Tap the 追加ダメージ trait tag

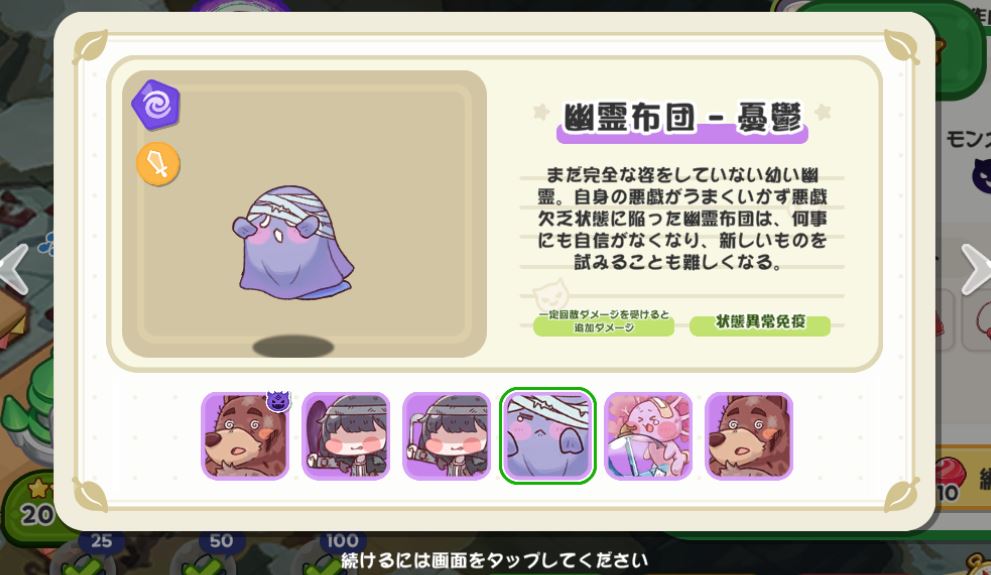click(x=604, y=322)
